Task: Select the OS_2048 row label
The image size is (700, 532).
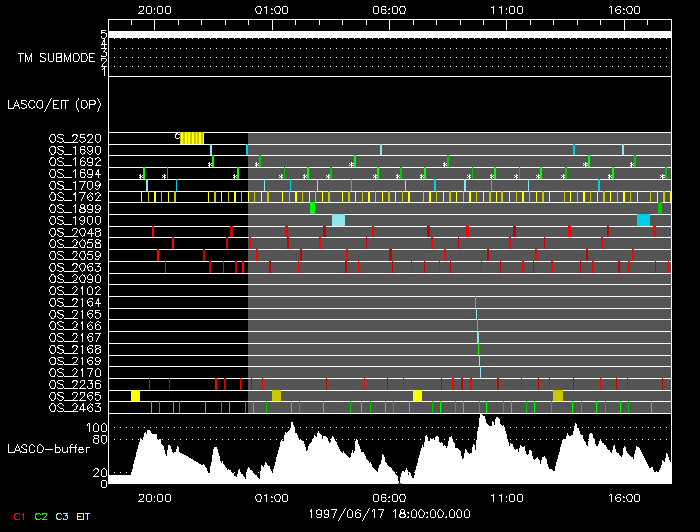Action: (x=75, y=232)
